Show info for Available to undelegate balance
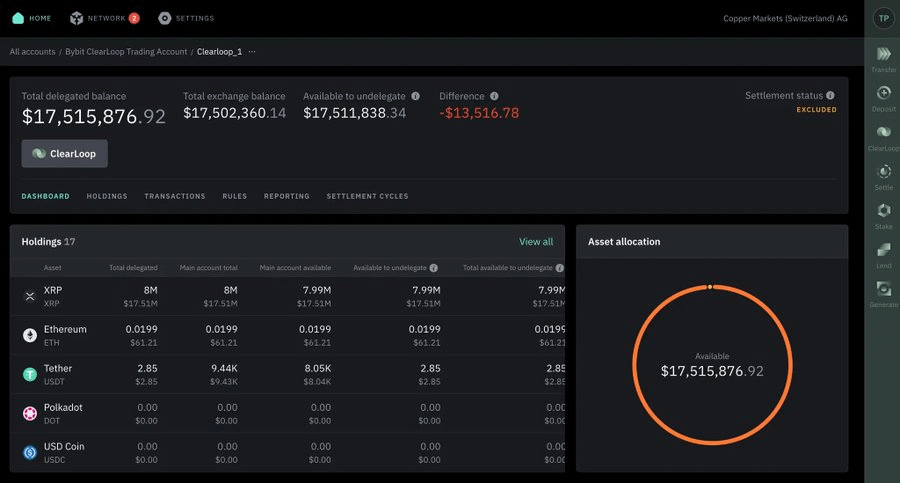 (x=415, y=96)
